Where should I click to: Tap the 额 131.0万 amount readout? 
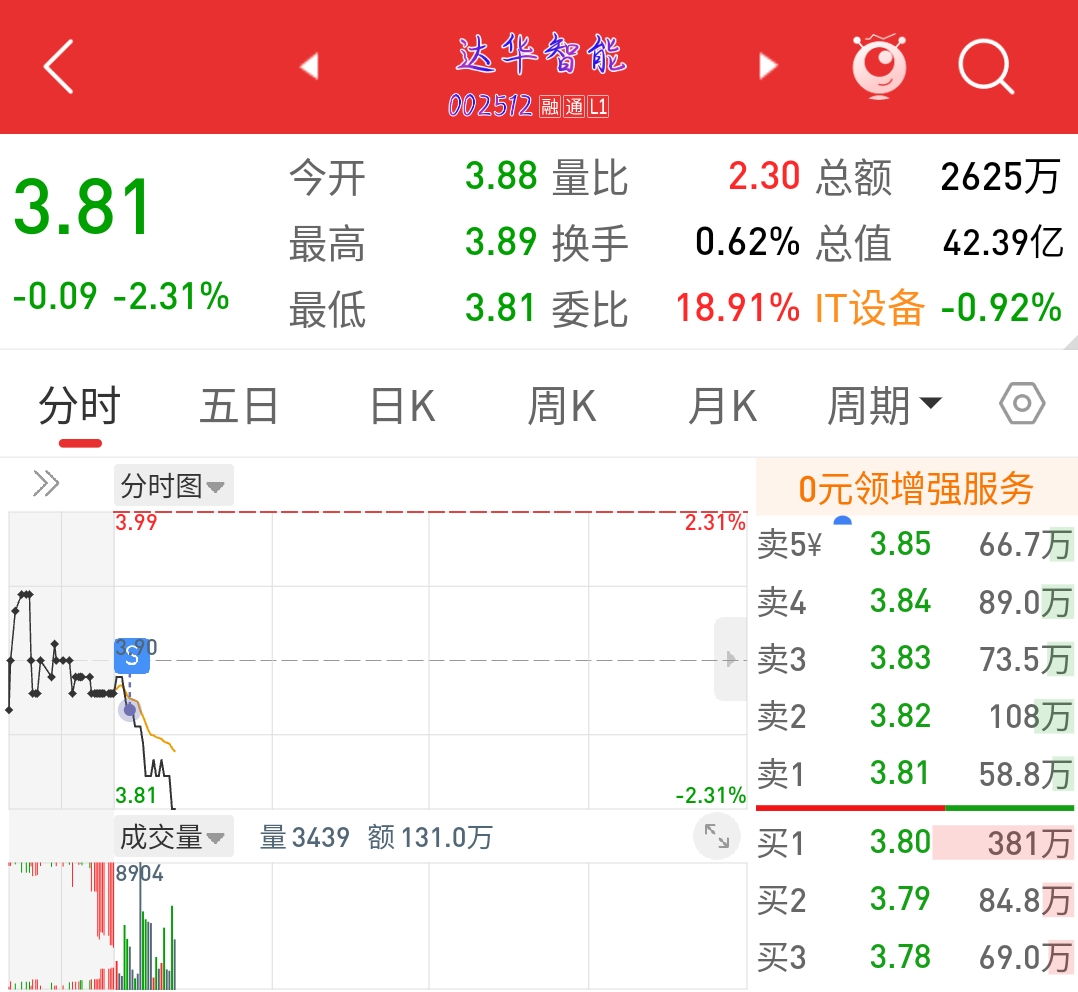click(x=430, y=837)
